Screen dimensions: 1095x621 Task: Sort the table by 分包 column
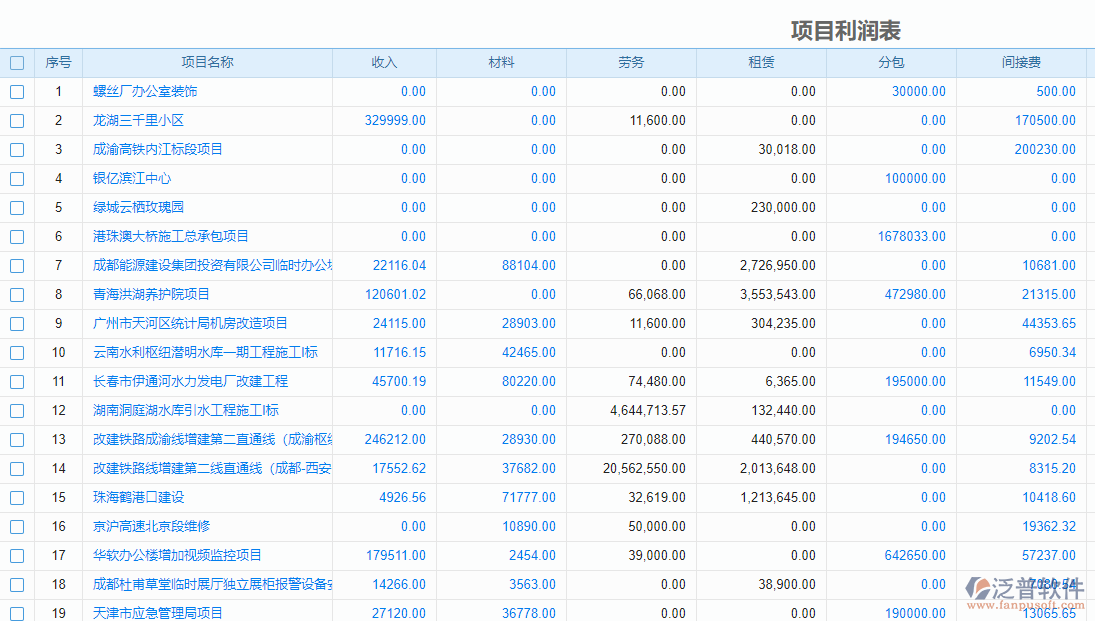click(x=890, y=62)
